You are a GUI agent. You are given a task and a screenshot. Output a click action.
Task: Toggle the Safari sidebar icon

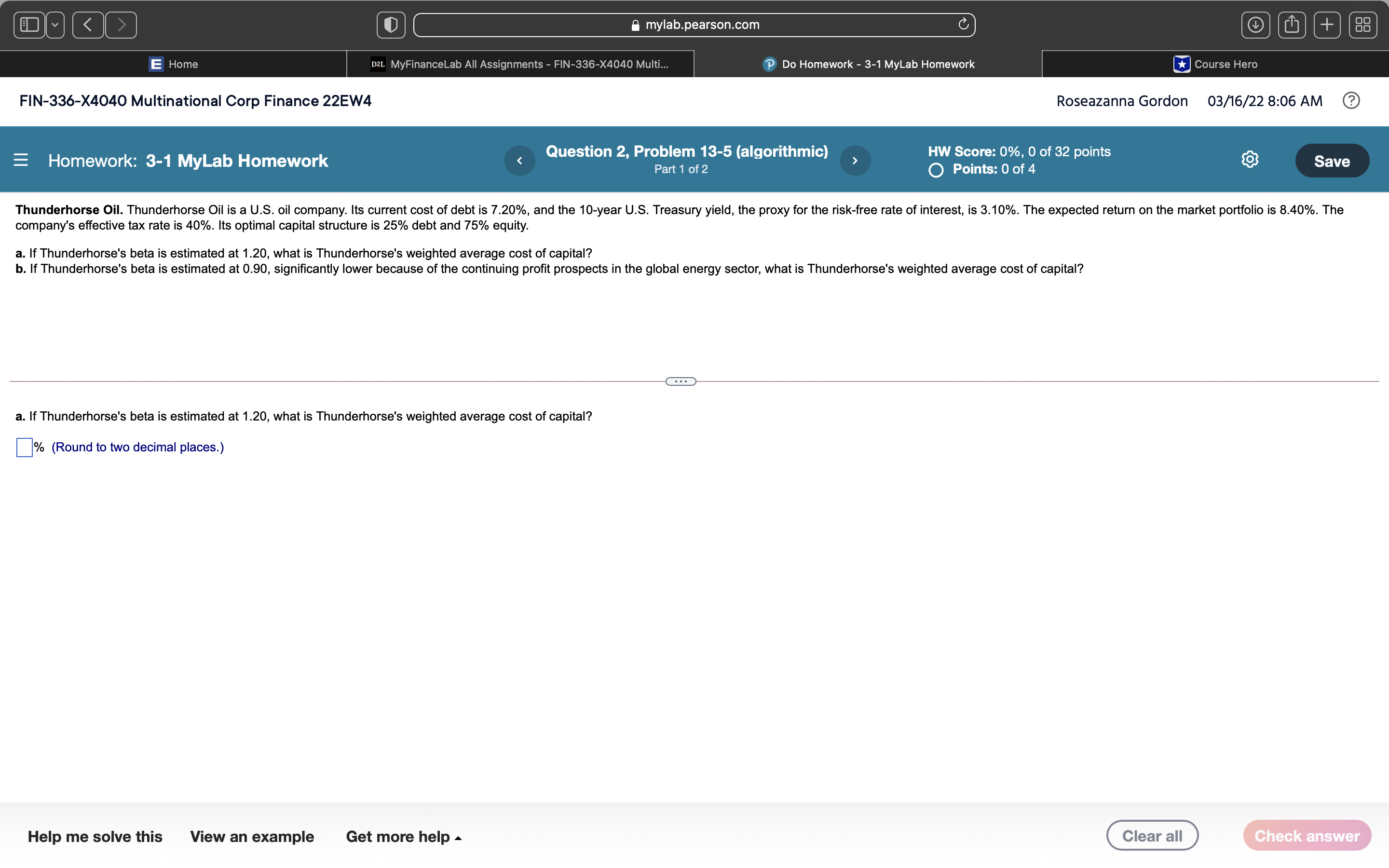(29, 24)
